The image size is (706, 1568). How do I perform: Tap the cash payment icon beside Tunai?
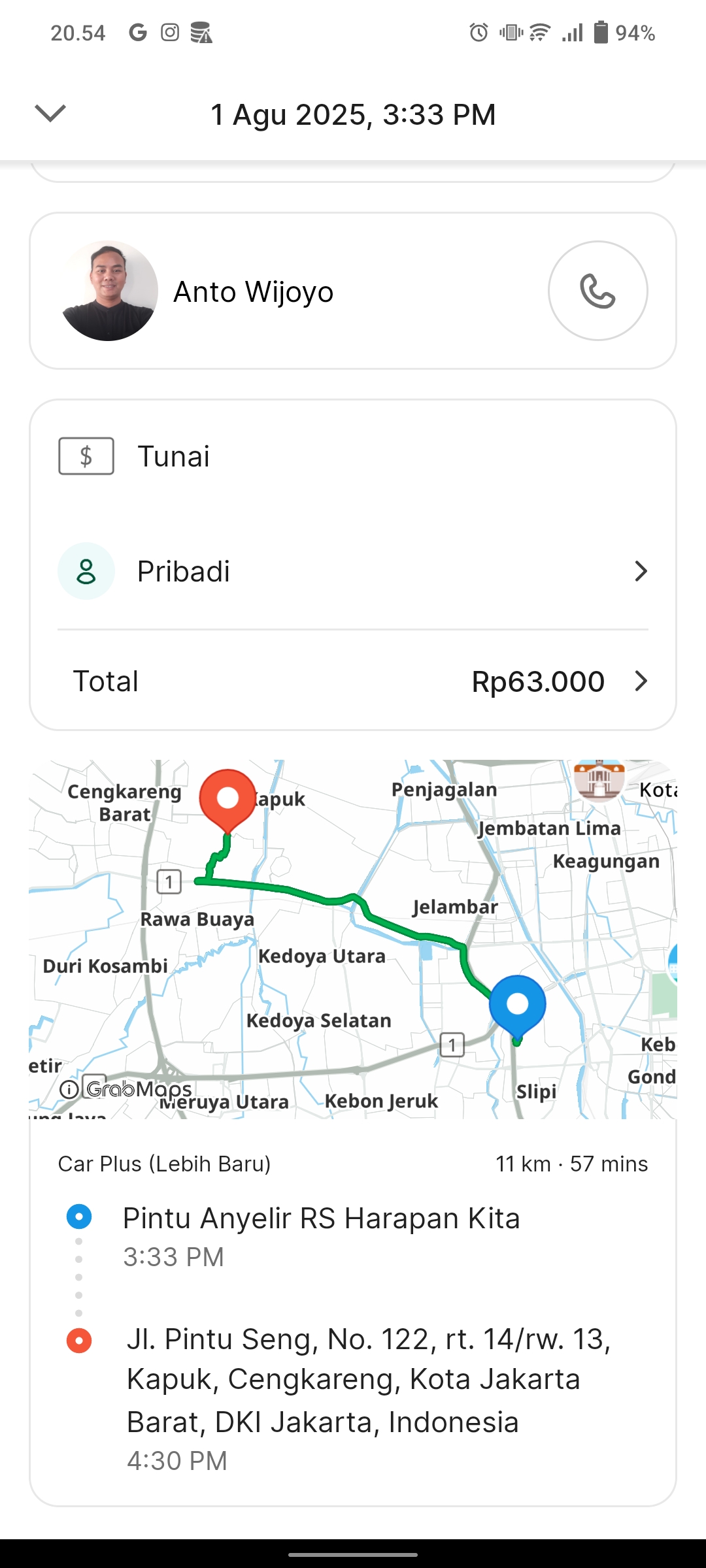coord(86,456)
